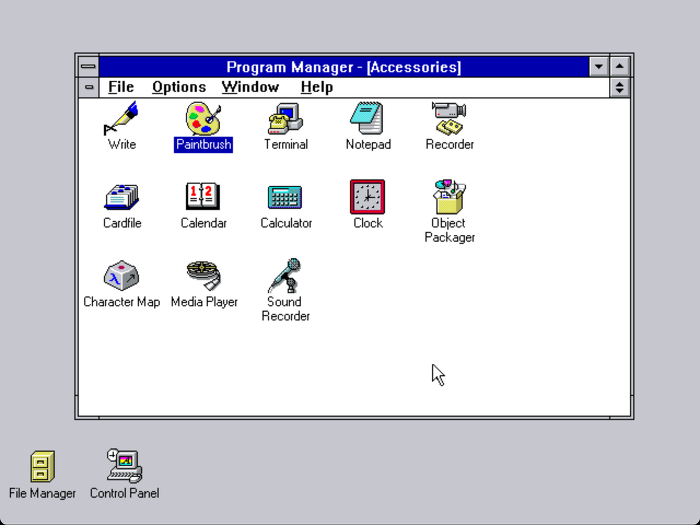700x525 pixels.
Task: Open the Help menu
Action: [x=317, y=87]
